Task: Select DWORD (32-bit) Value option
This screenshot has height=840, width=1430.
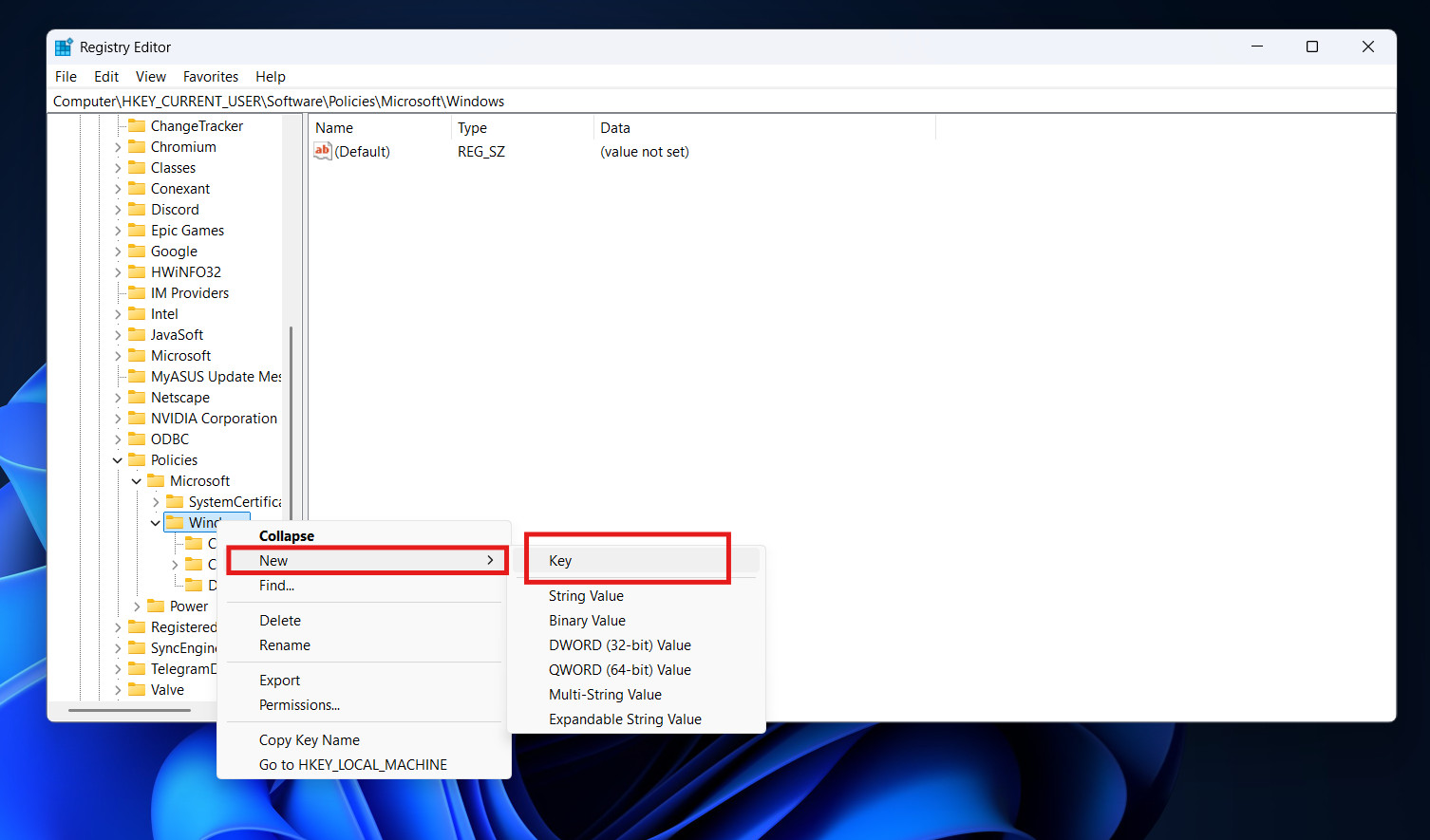Action: pos(619,645)
